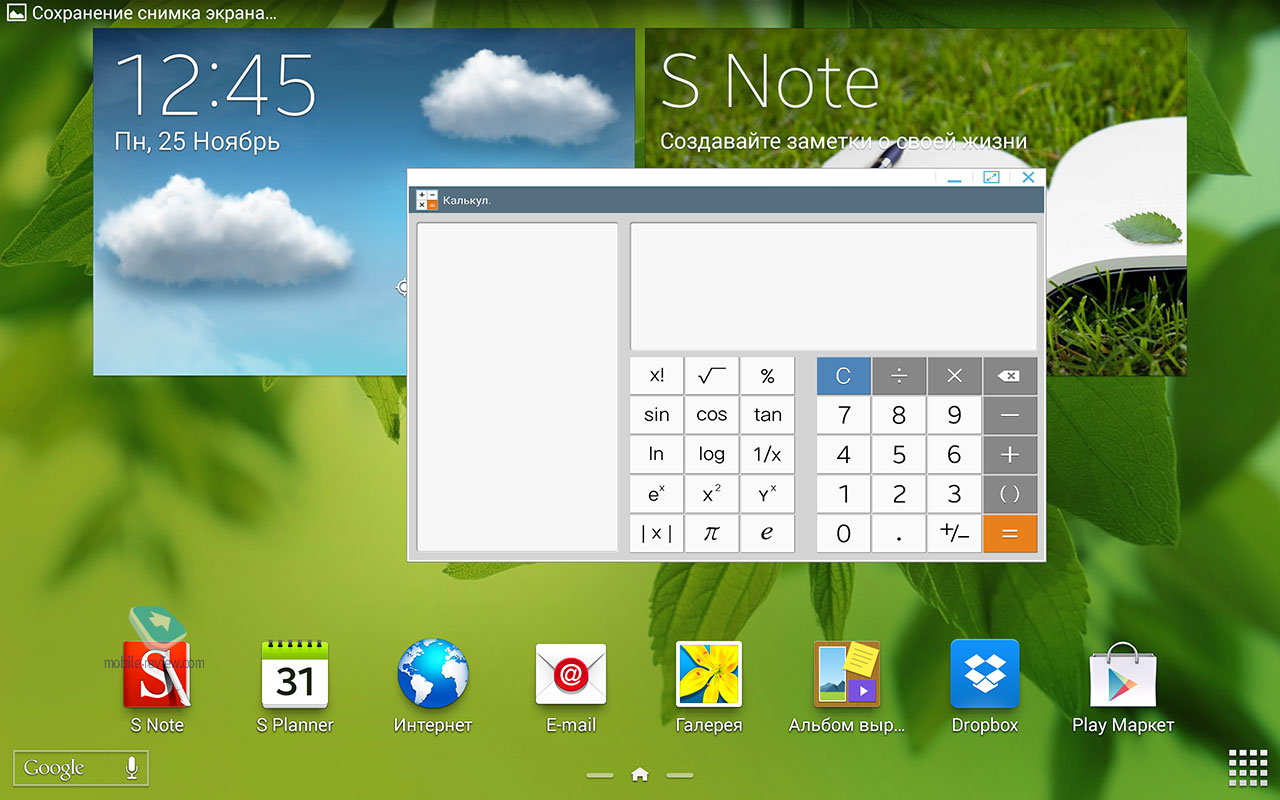This screenshot has width=1280, height=800.
Task: Tap the ln key
Action: (657, 454)
